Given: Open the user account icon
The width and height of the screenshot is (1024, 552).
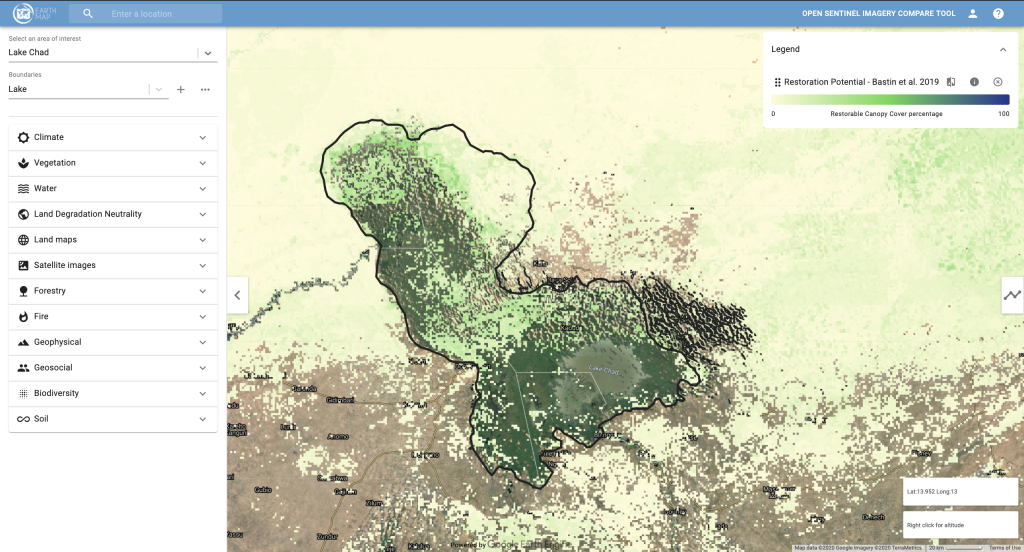Looking at the screenshot, I should coord(972,14).
